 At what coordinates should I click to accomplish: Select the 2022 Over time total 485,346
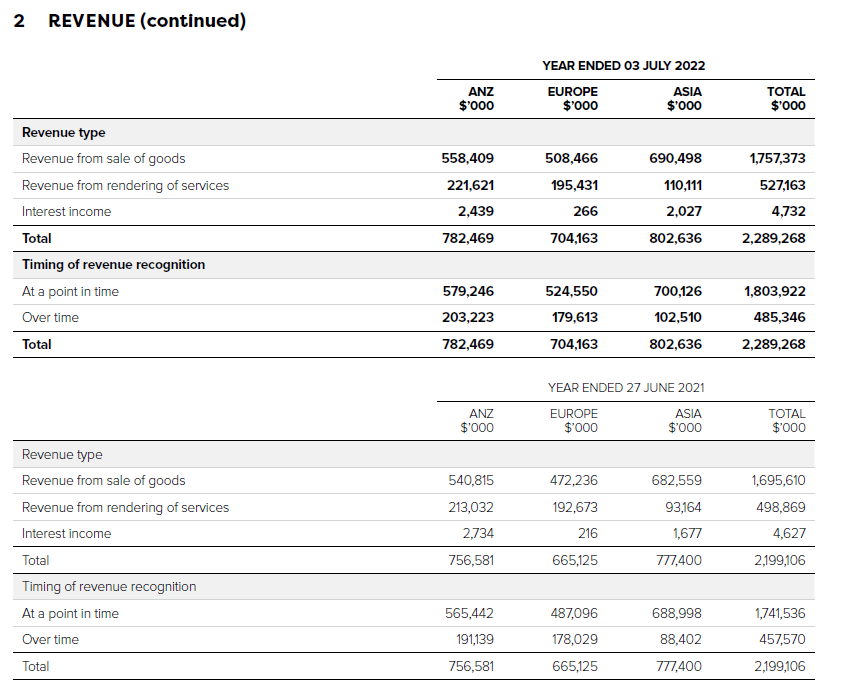(x=778, y=317)
